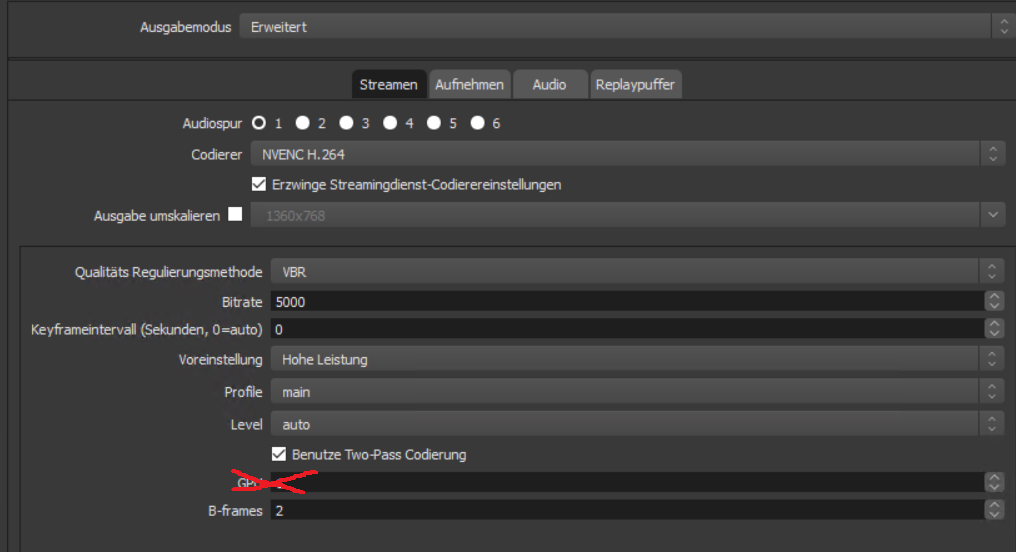The height and width of the screenshot is (552, 1016).
Task: Click the Streamen tab
Action: (388, 85)
